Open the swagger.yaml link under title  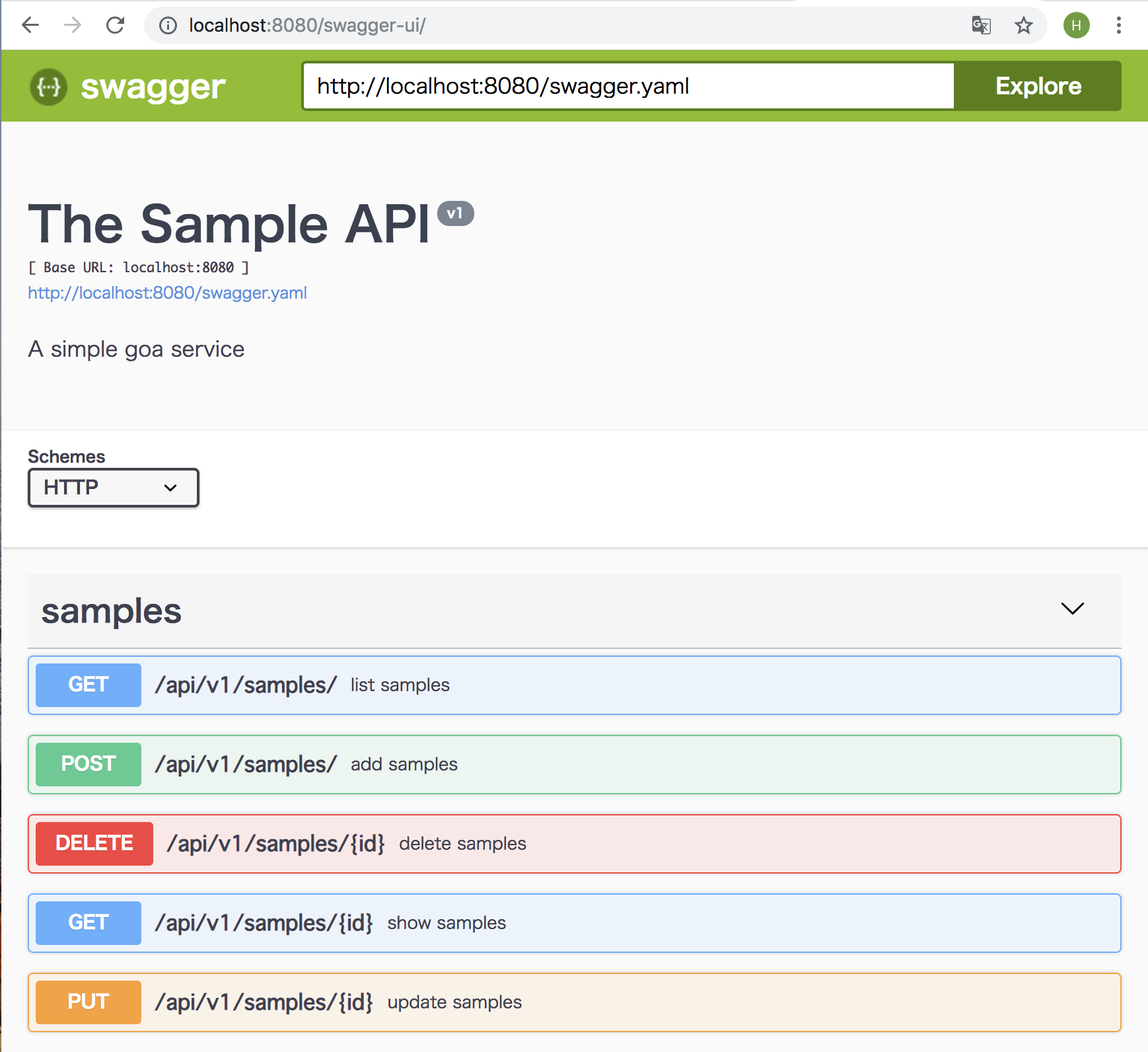point(167,293)
